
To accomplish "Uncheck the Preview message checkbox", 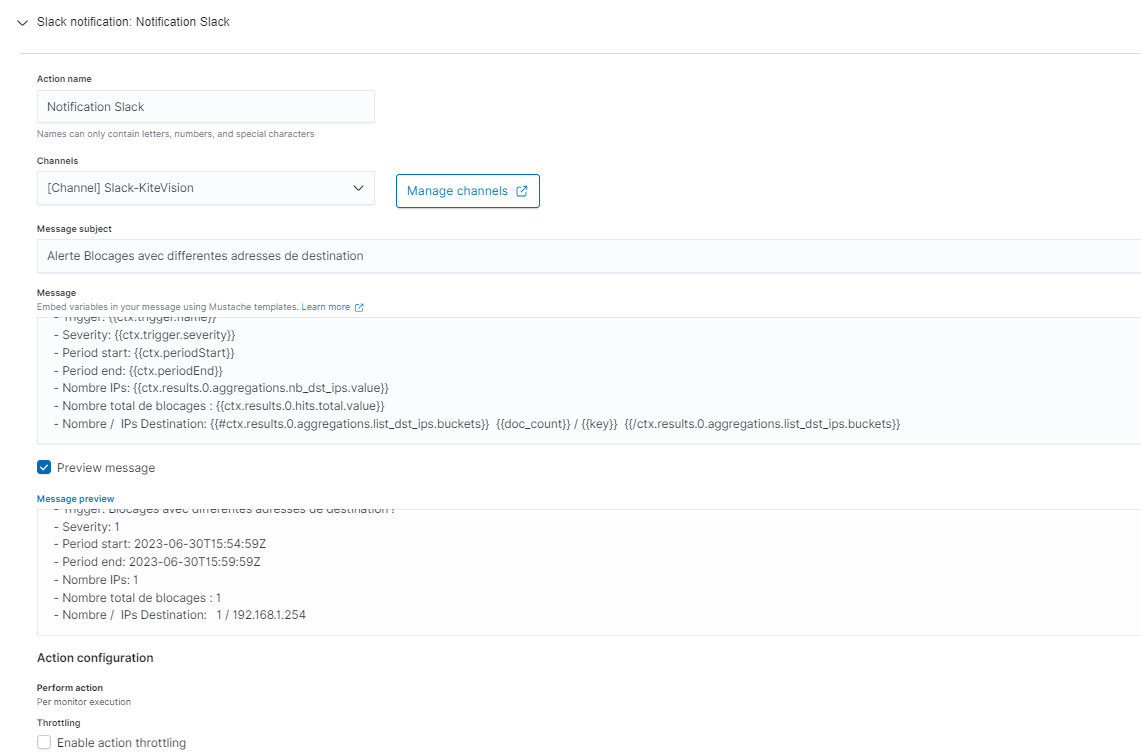I will [x=44, y=467].
